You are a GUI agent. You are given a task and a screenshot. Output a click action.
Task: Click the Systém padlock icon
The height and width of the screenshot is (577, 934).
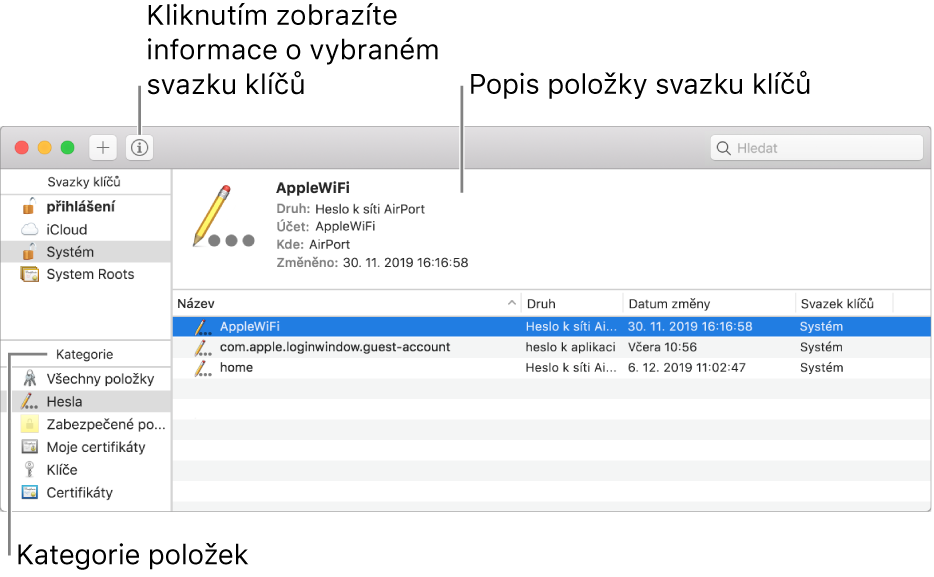pos(29,251)
